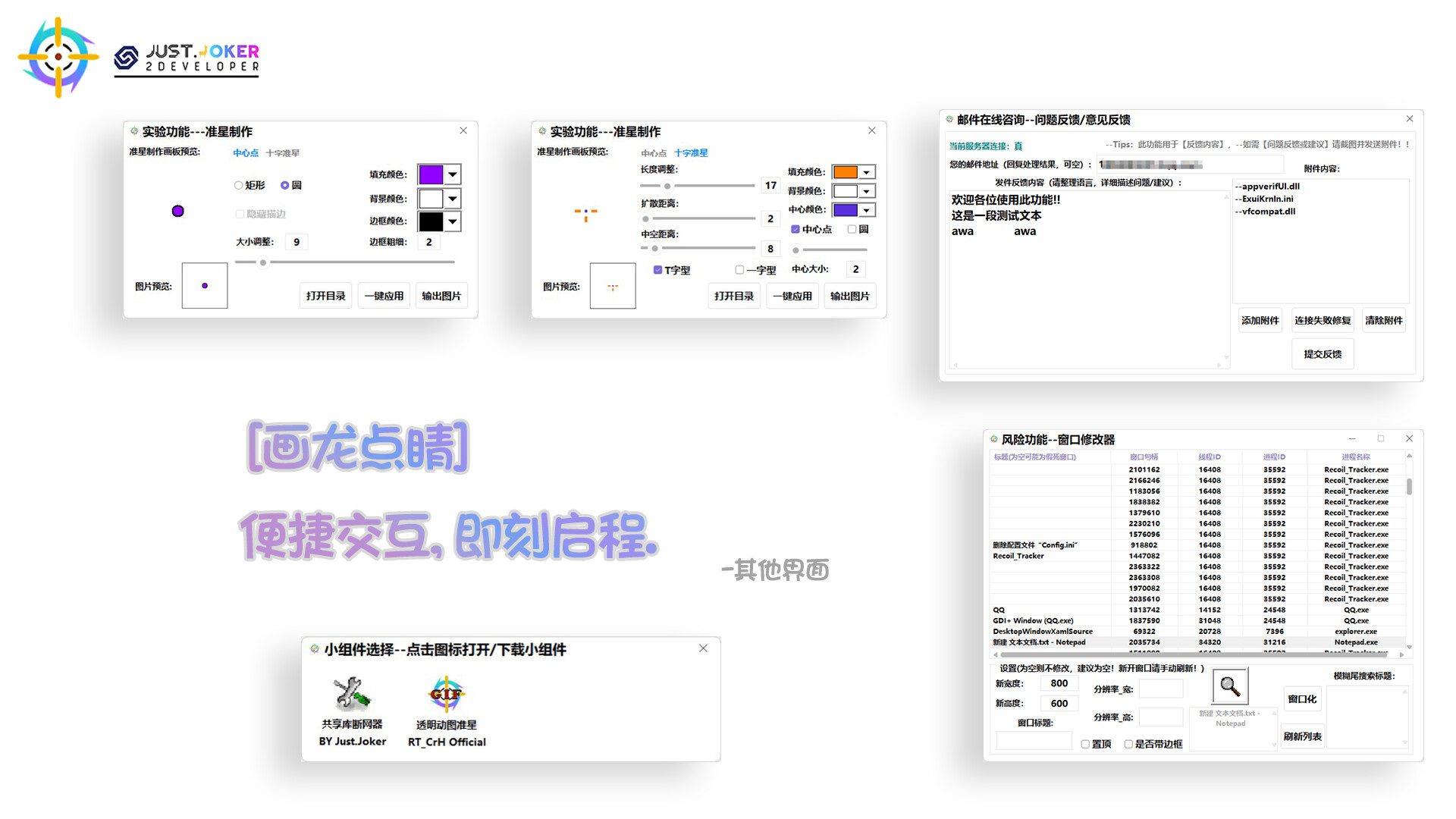Click the 刷新列表 refresh button

[x=1302, y=736]
